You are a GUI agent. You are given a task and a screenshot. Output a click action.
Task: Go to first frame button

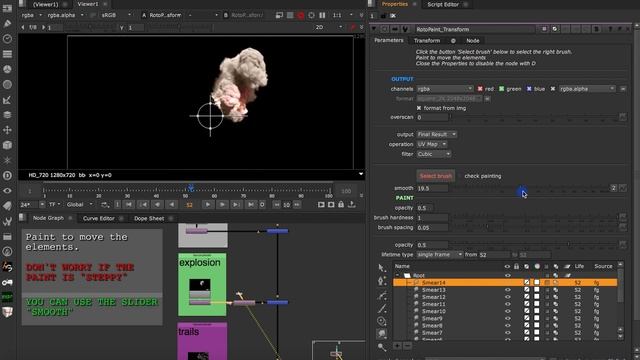[129, 204]
